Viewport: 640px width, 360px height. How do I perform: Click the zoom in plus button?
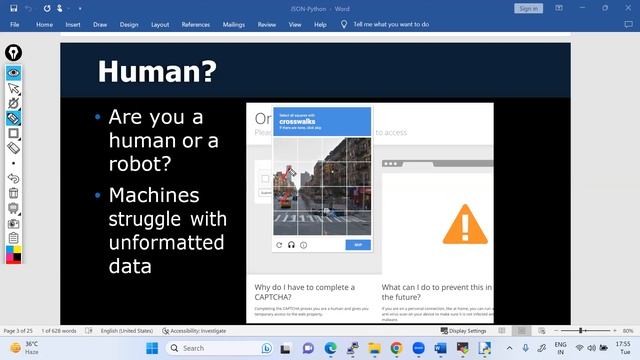point(614,331)
